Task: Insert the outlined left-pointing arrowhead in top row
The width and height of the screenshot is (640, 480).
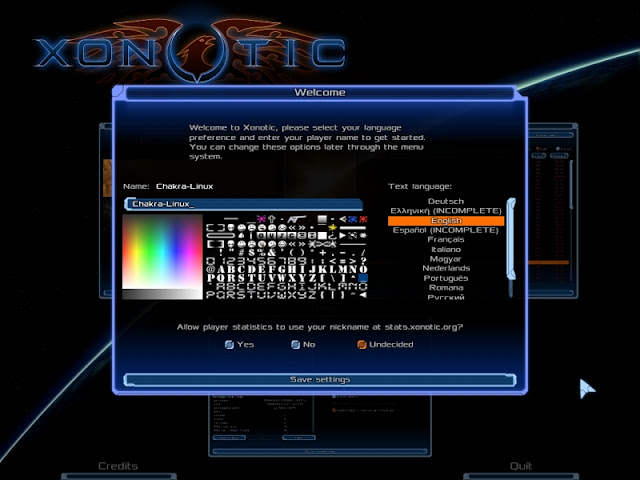Action: [343, 219]
